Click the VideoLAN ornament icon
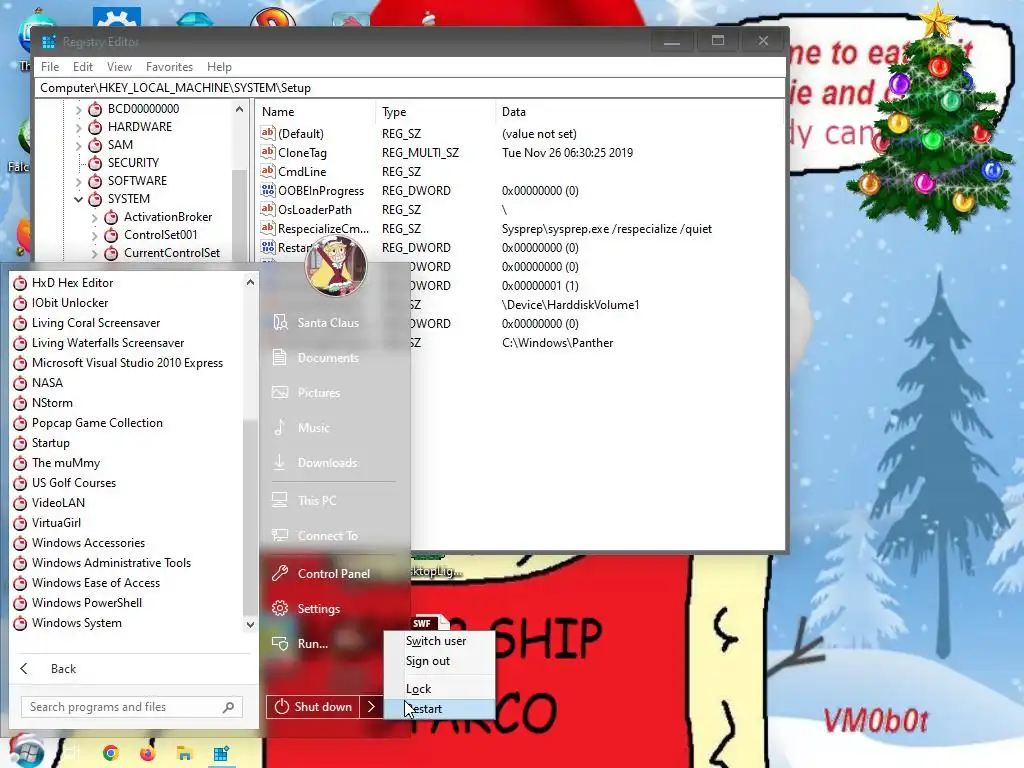The image size is (1024, 768). click(x=20, y=503)
